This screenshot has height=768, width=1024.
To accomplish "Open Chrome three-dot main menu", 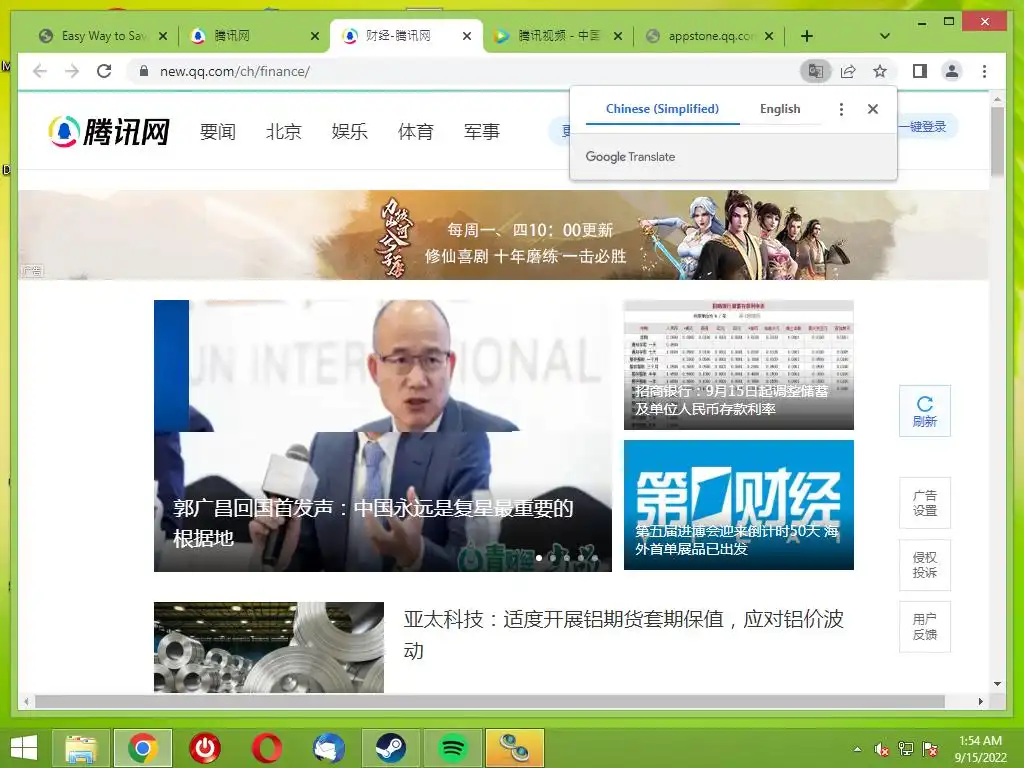I will (984, 71).
